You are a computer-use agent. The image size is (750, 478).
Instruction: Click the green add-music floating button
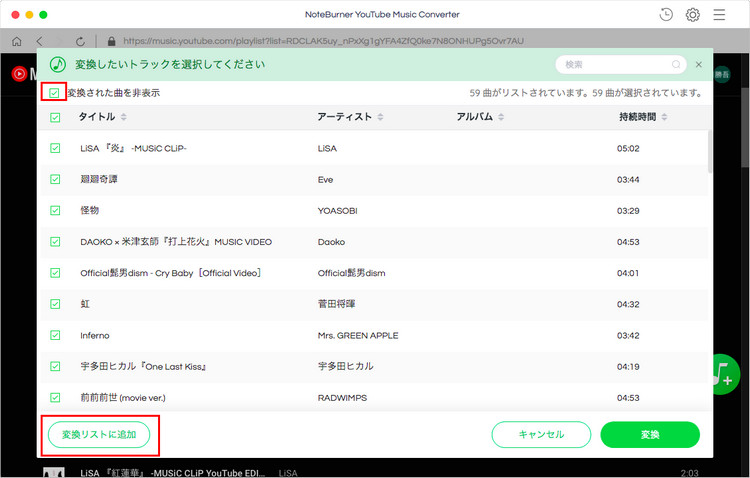726,374
